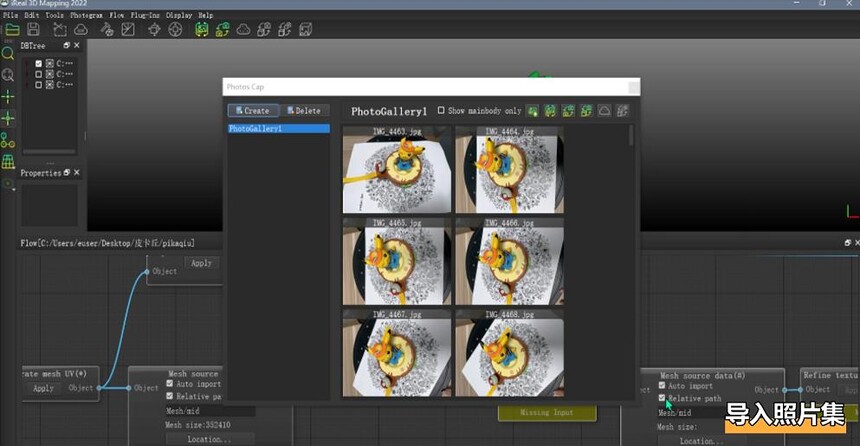Click the save floppy disk icon
This screenshot has width=860, height=446.
coord(33,29)
